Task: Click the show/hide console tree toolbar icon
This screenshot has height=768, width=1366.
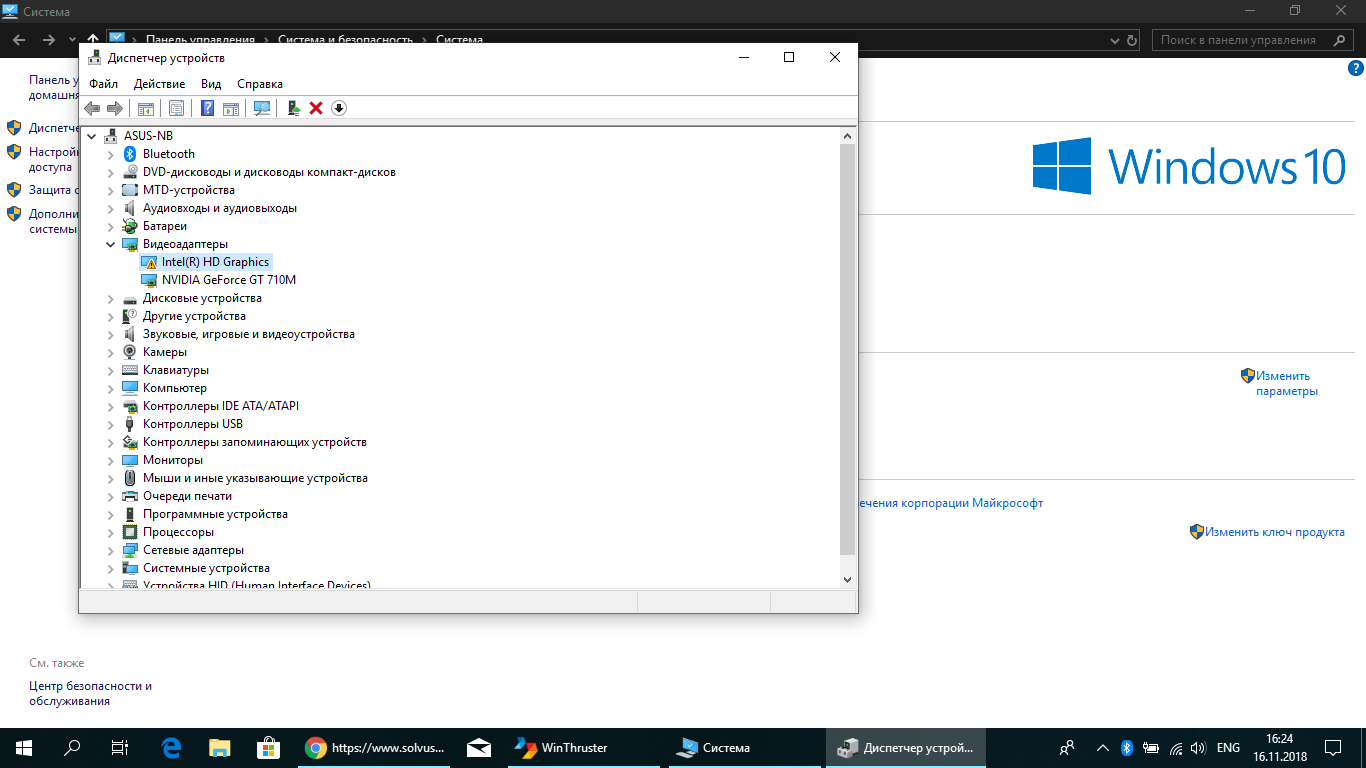Action: tap(146, 108)
